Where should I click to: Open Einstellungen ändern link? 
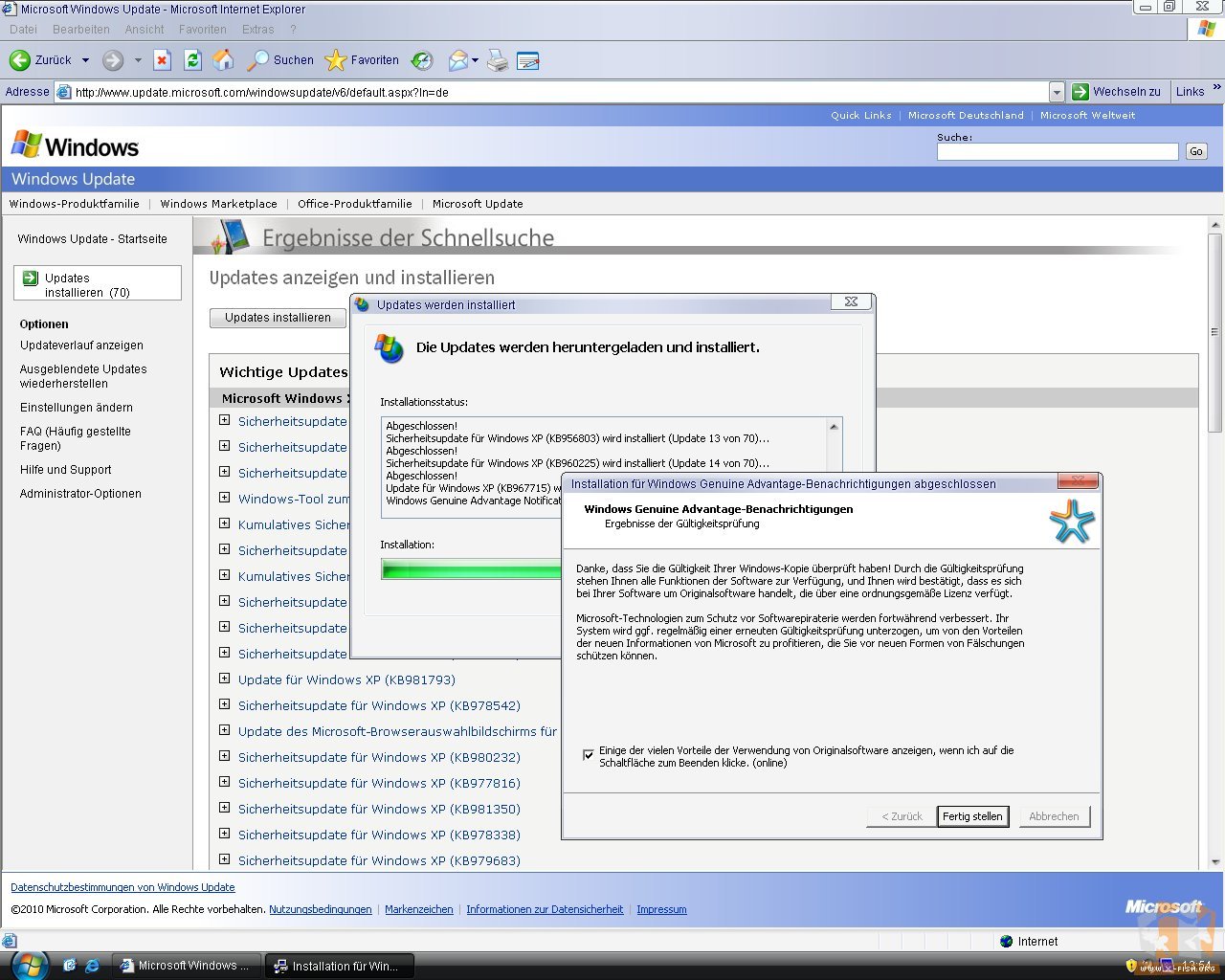pos(77,408)
